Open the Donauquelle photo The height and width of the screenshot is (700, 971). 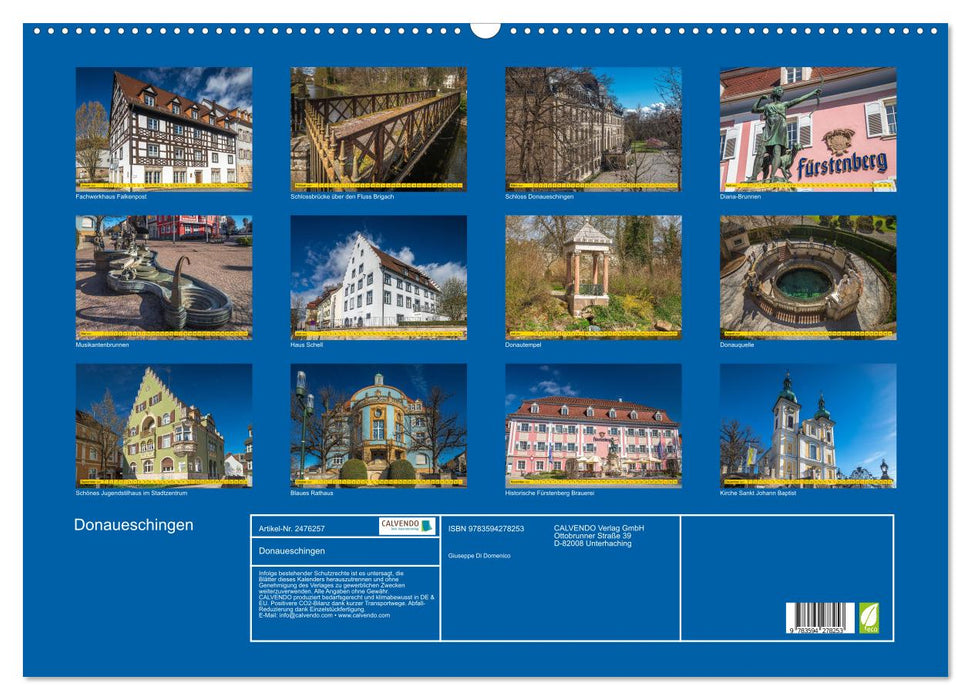coord(808,278)
